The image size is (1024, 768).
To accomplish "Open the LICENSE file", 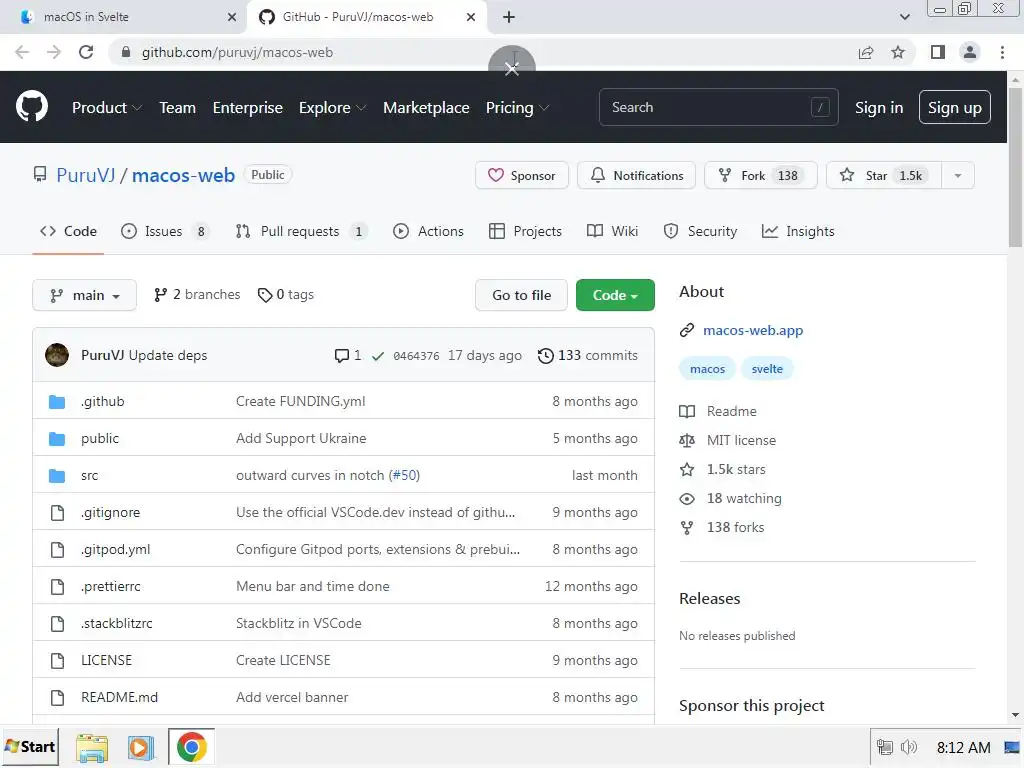I will 106,660.
